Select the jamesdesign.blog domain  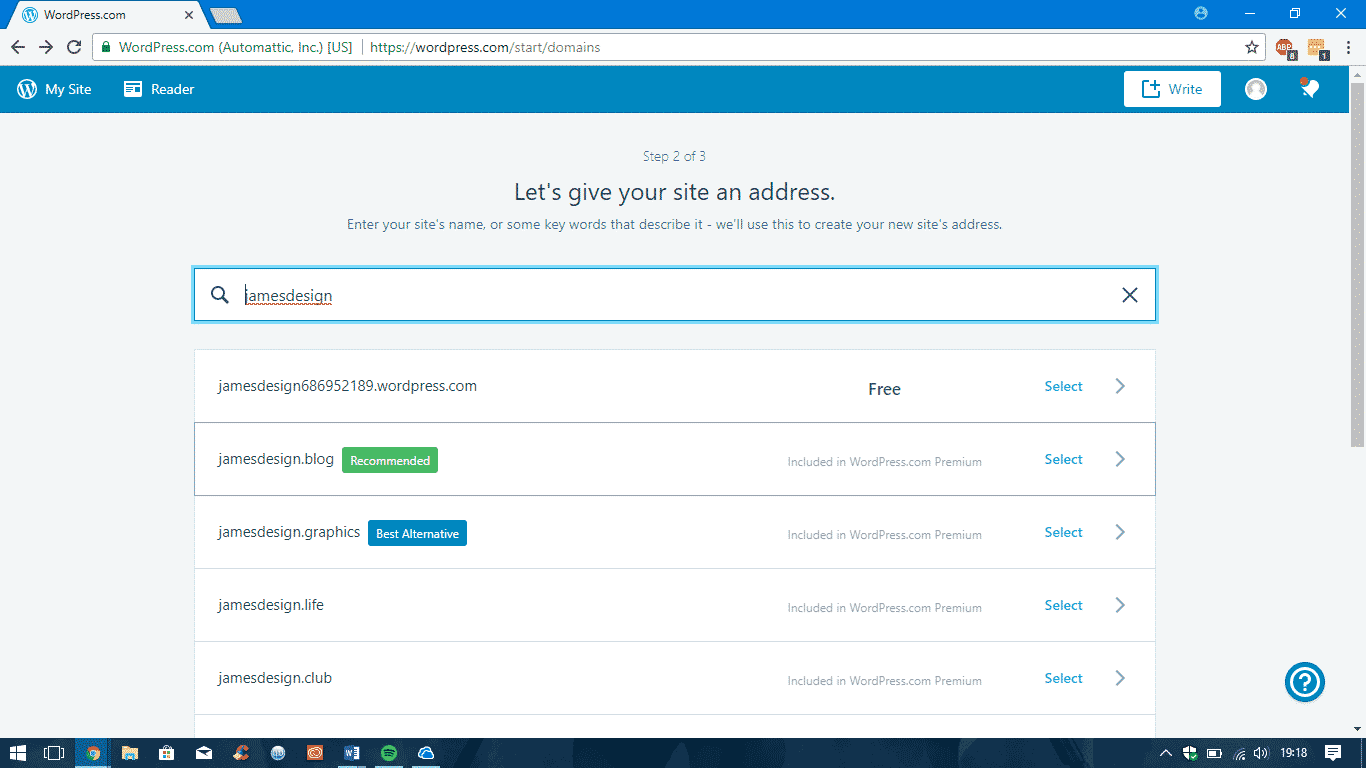pyautogui.click(x=1063, y=459)
